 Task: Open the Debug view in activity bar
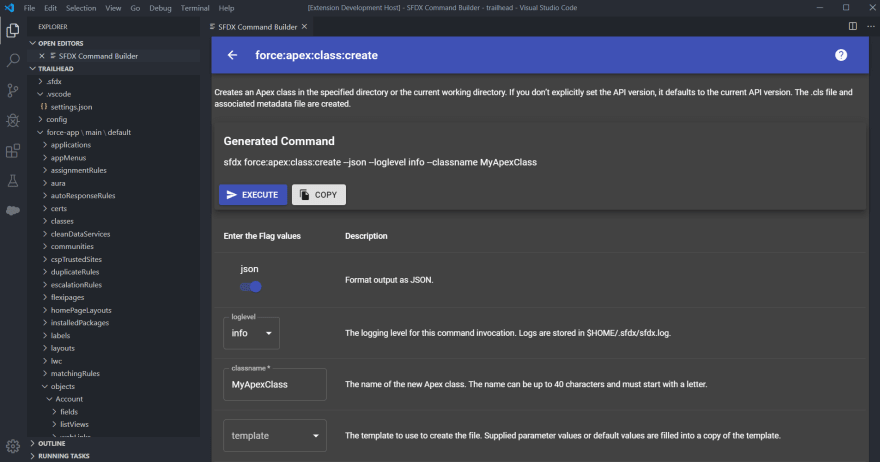click(x=13, y=120)
